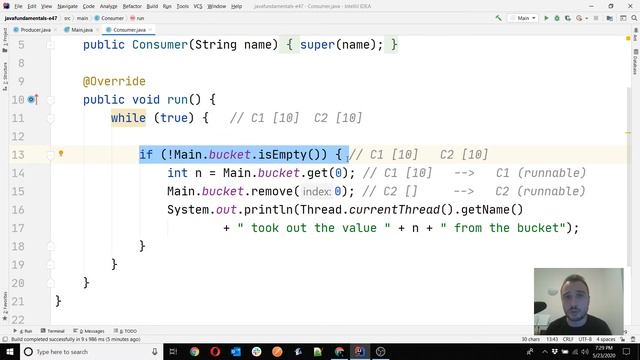The width and height of the screenshot is (640, 360).
Task: Open Windows Start menu
Action: coord(9,351)
